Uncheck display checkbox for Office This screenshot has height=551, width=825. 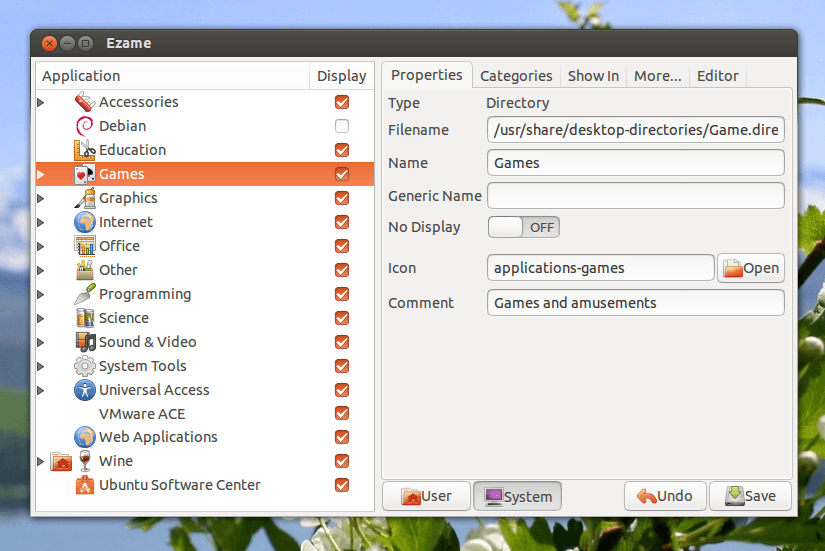pos(342,246)
